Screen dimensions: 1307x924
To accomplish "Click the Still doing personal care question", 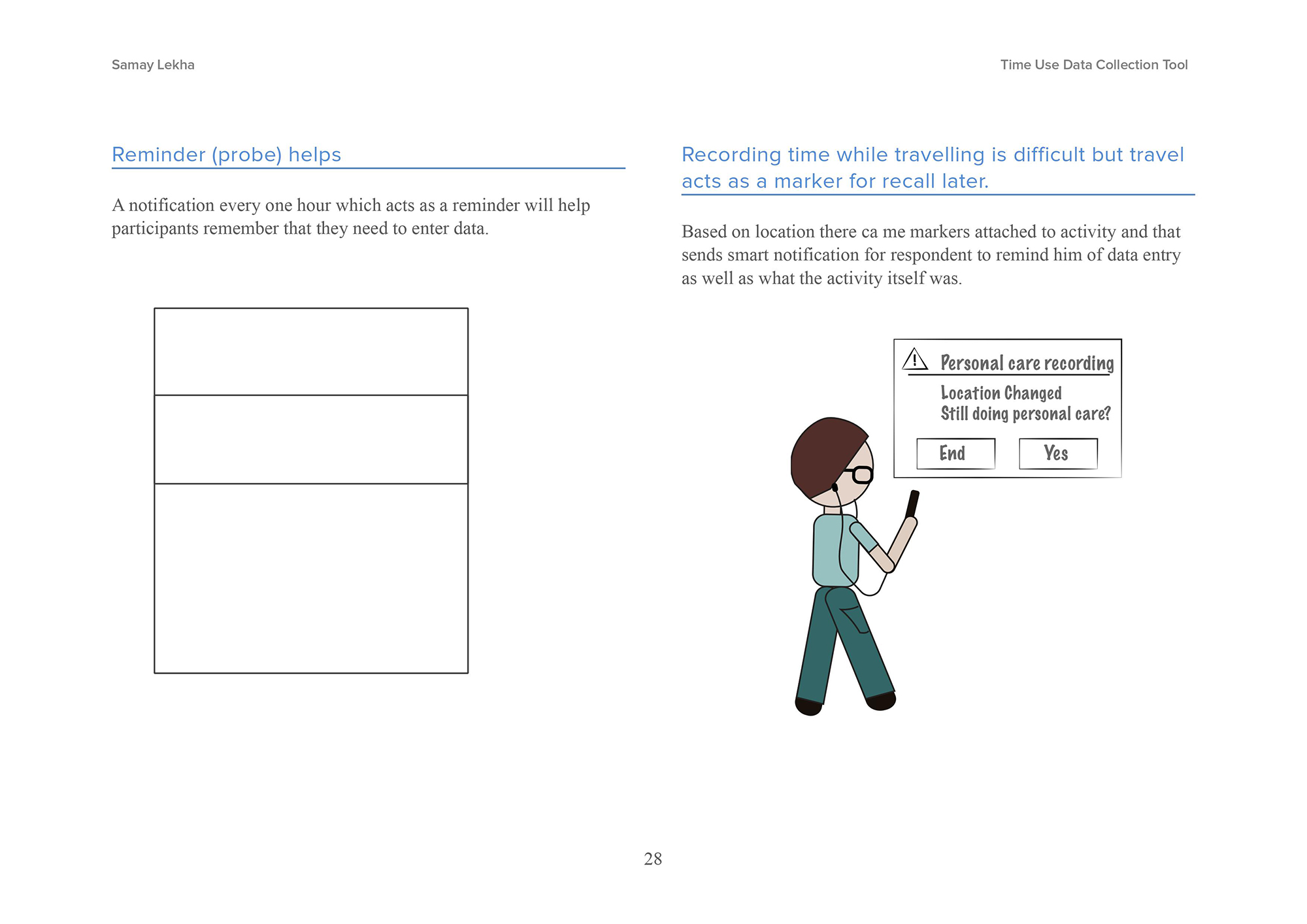I will 1025,414.
